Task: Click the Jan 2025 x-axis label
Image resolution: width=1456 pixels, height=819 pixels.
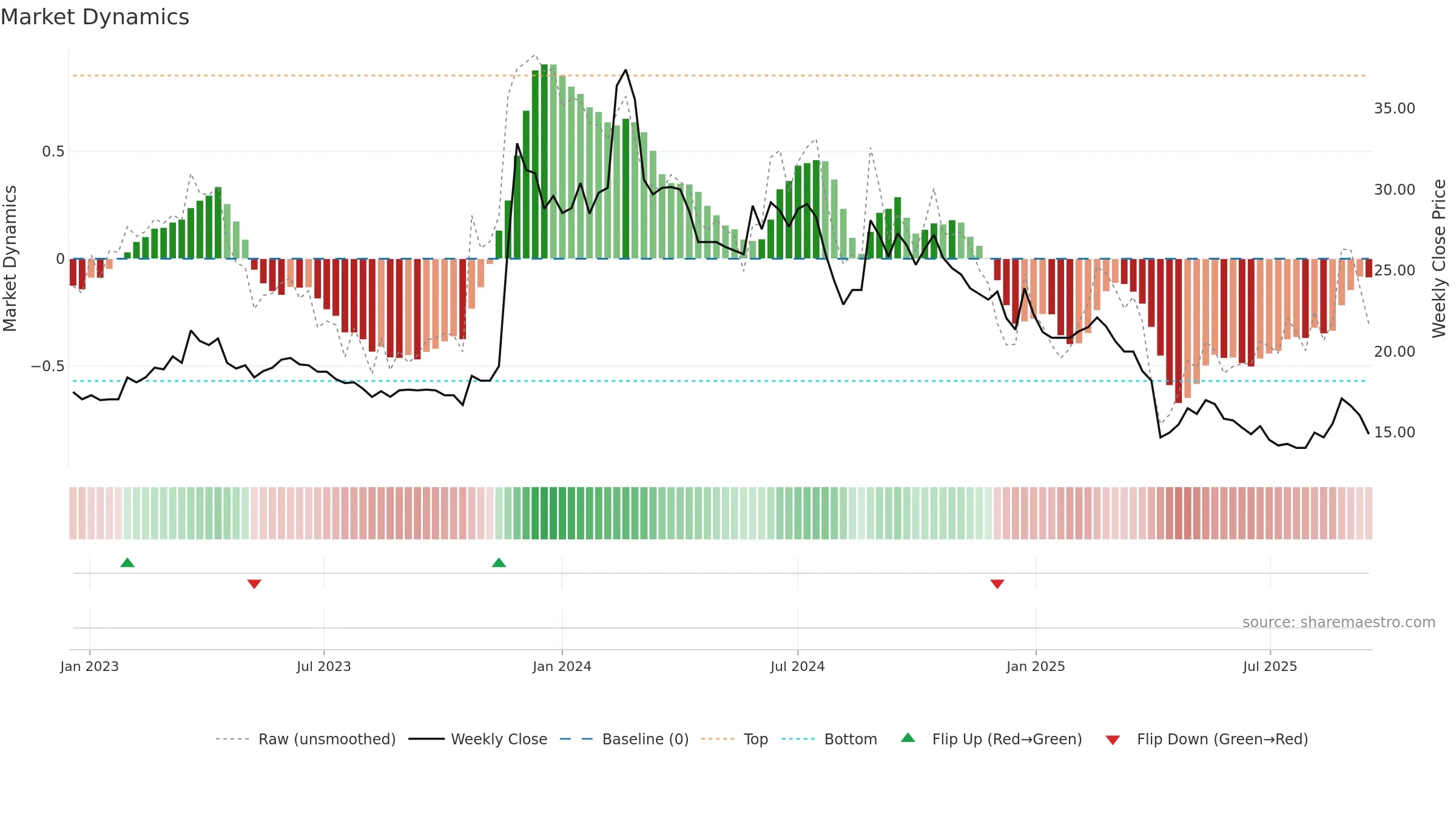Action: (1036, 666)
